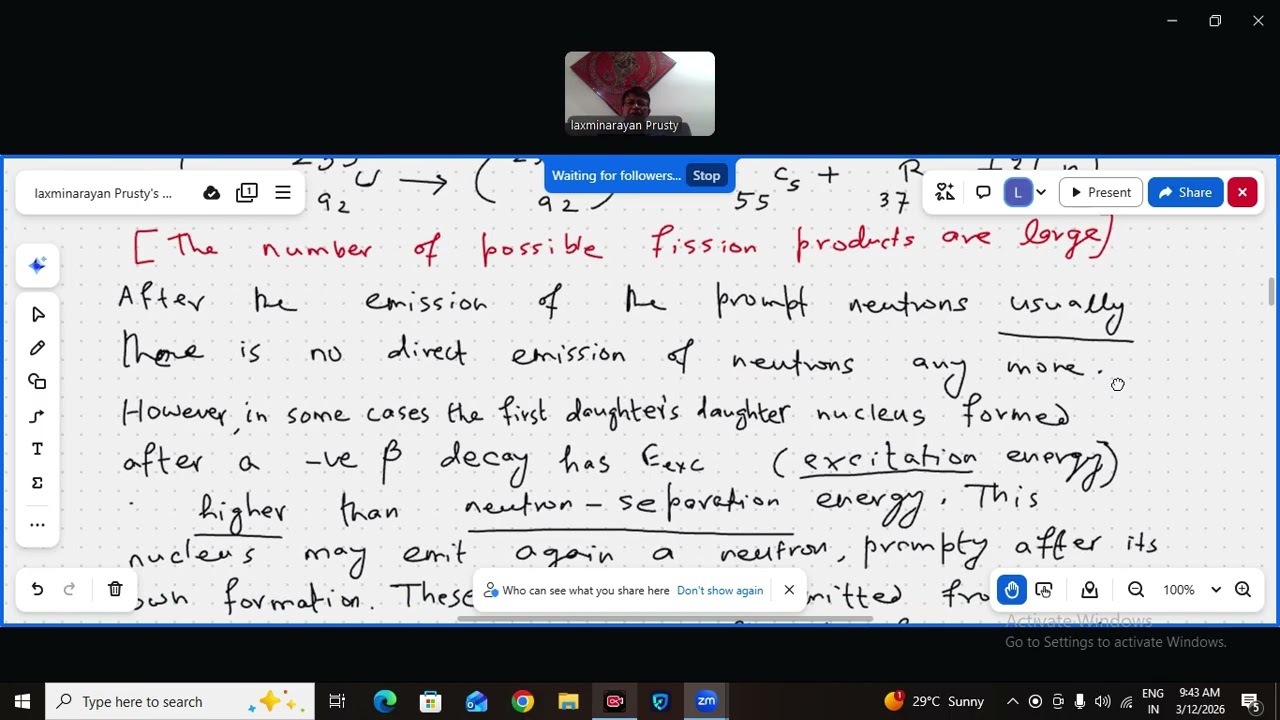This screenshot has width=1280, height=720.
Task: Open Wi-Fi network settings
Action: coord(1126,702)
